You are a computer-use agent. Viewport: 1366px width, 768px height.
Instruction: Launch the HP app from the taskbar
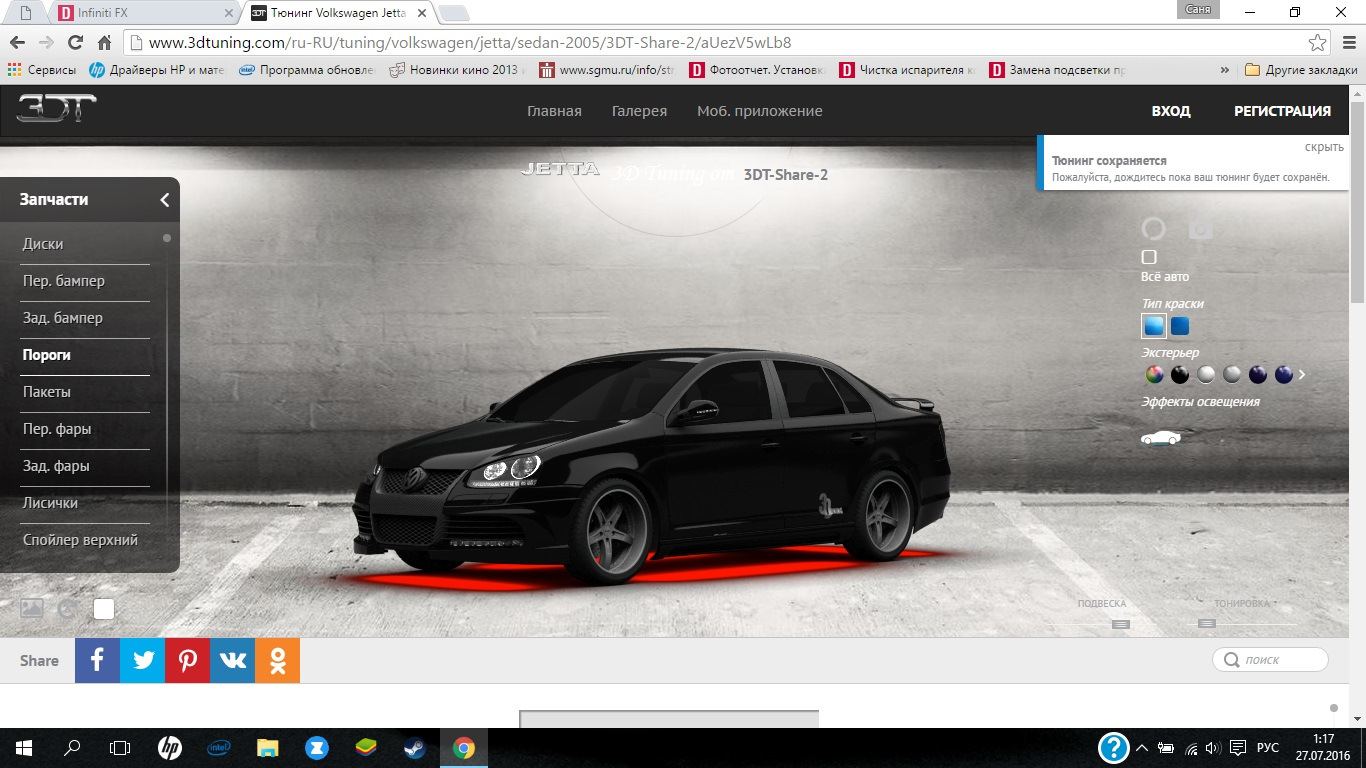[170, 748]
